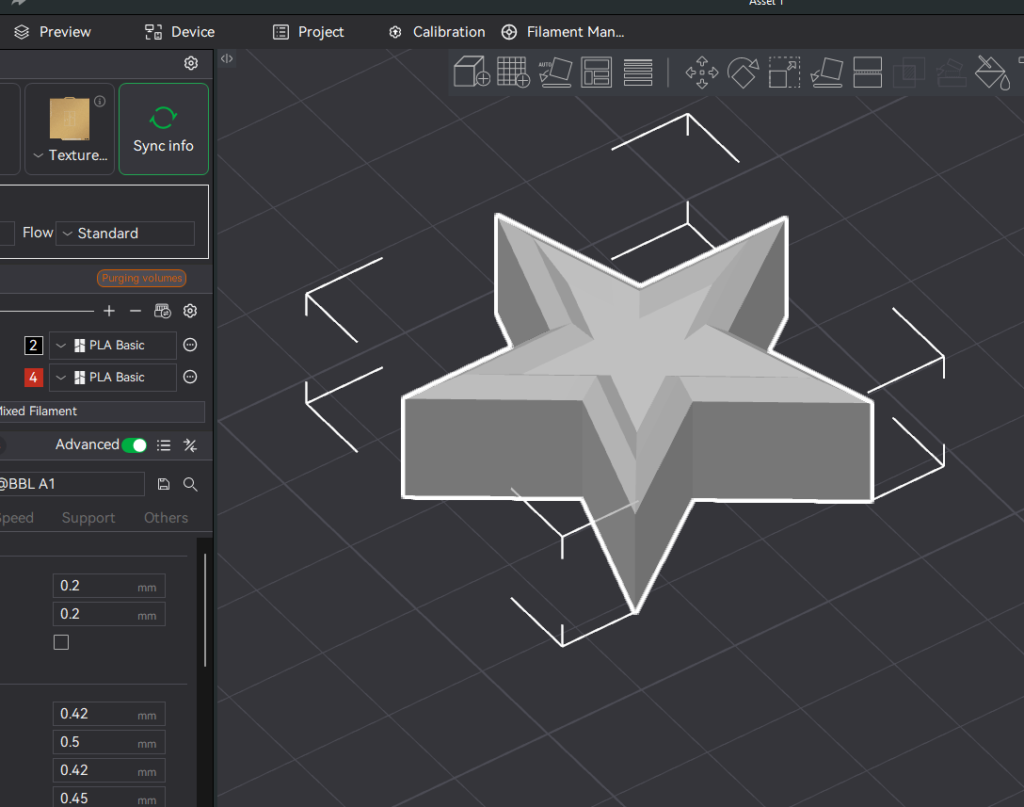This screenshot has height=807, width=1024.
Task: Click the Sync info button
Action: coord(163,129)
